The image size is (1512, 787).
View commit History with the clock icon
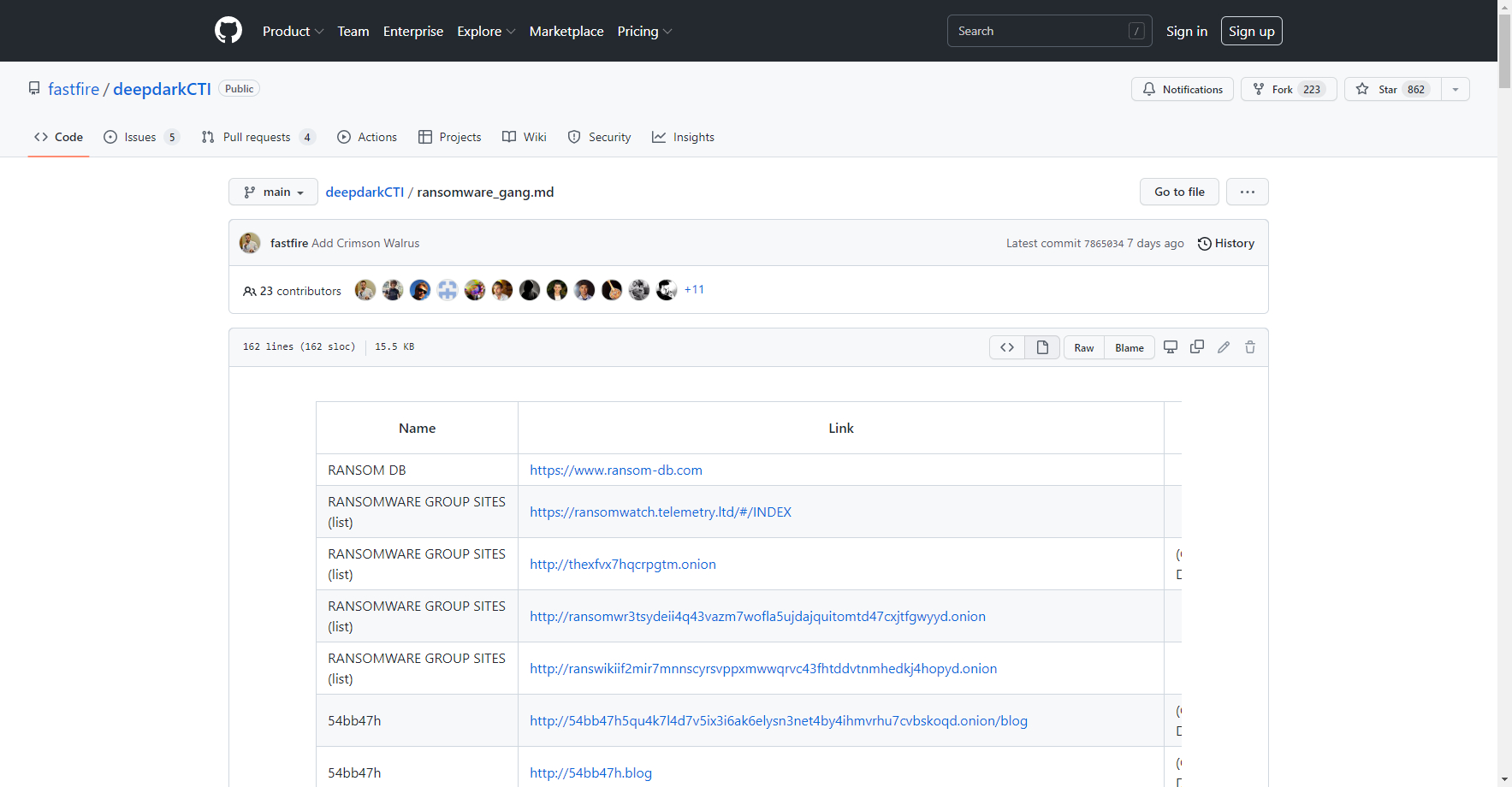click(x=1224, y=243)
